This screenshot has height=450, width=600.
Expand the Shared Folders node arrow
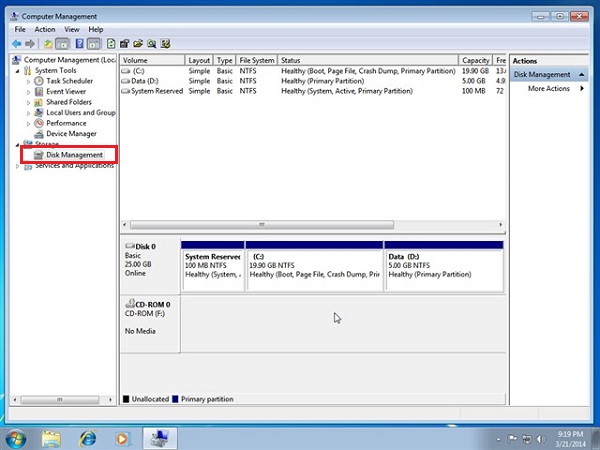tap(28, 103)
